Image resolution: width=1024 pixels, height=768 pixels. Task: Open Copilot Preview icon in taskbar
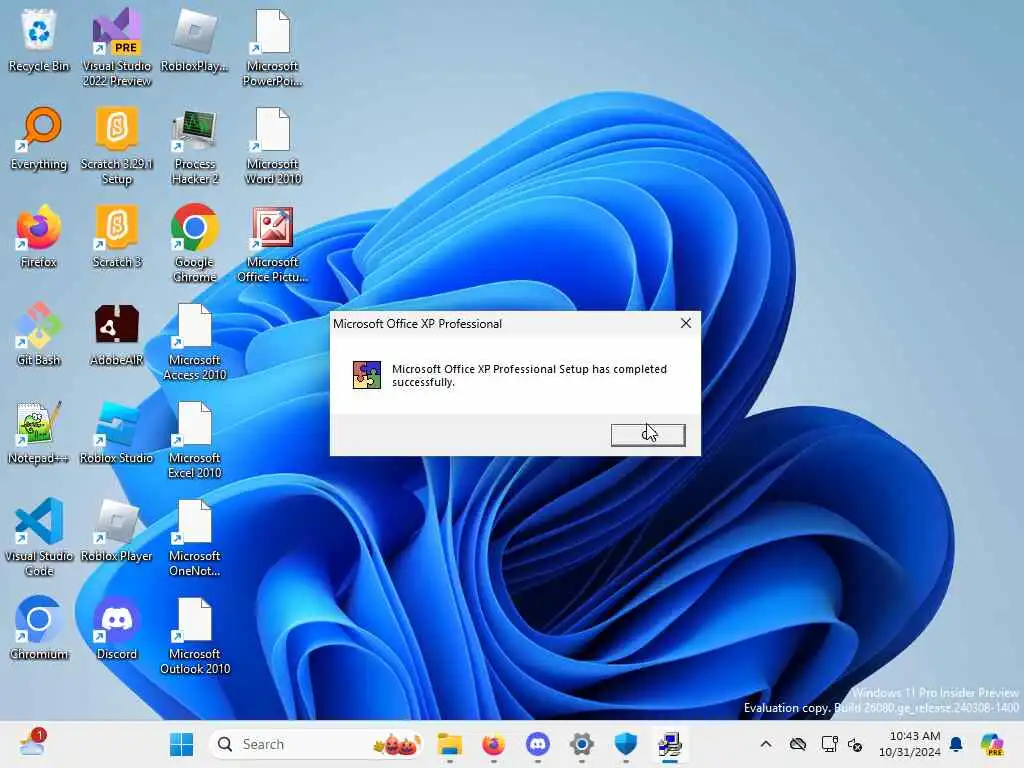tap(993, 744)
